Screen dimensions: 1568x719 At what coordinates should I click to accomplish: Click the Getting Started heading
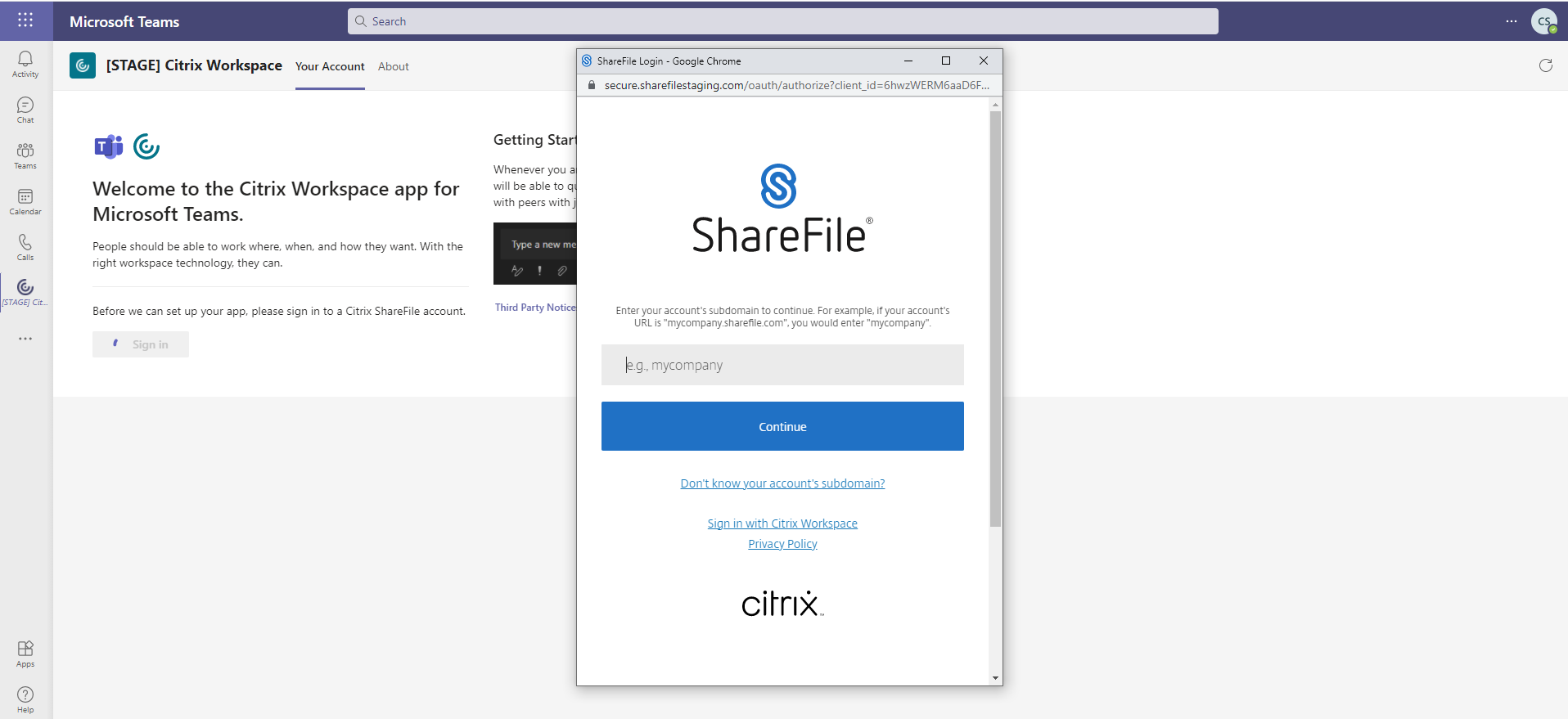pyautogui.click(x=535, y=140)
